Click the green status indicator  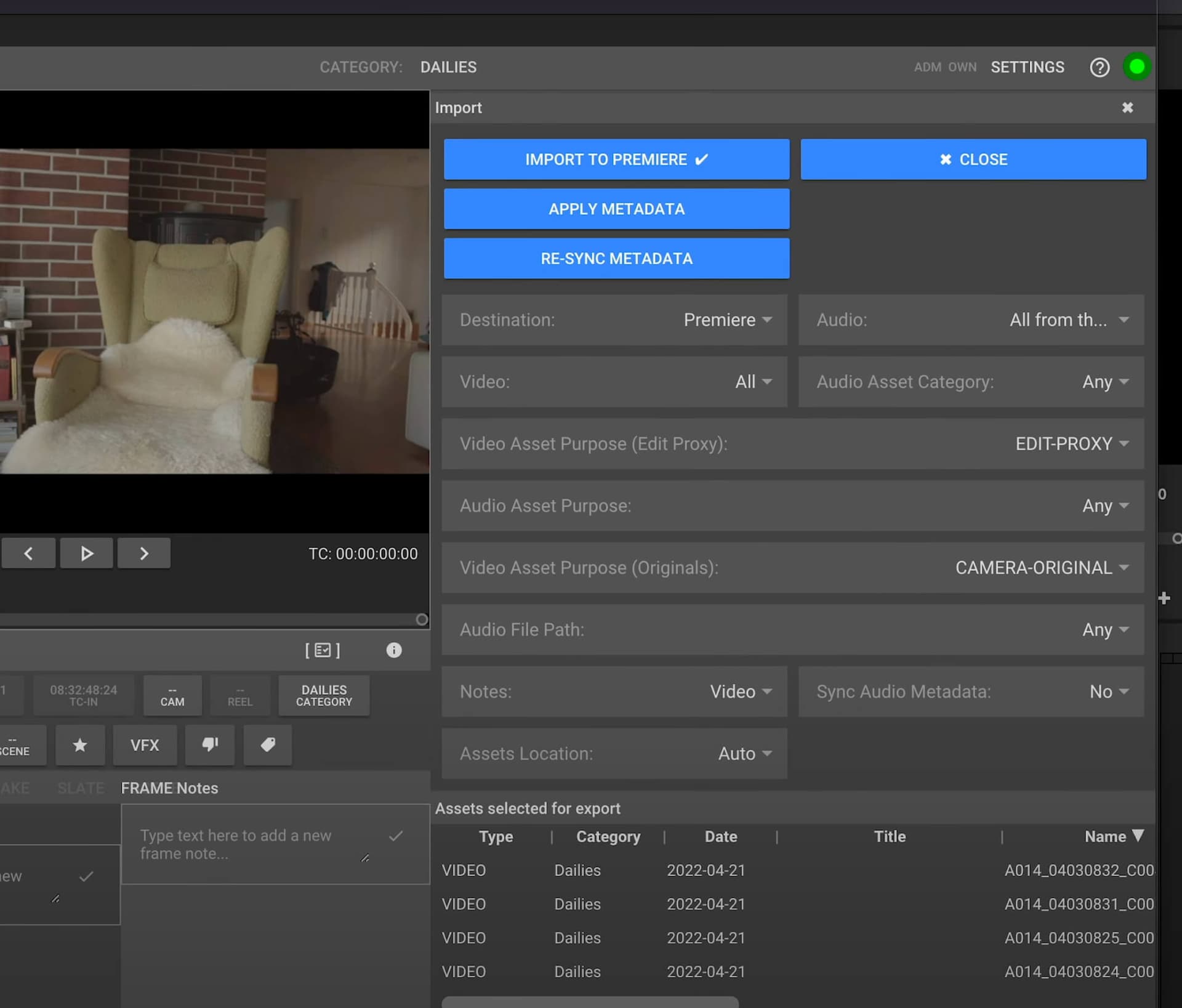1136,67
